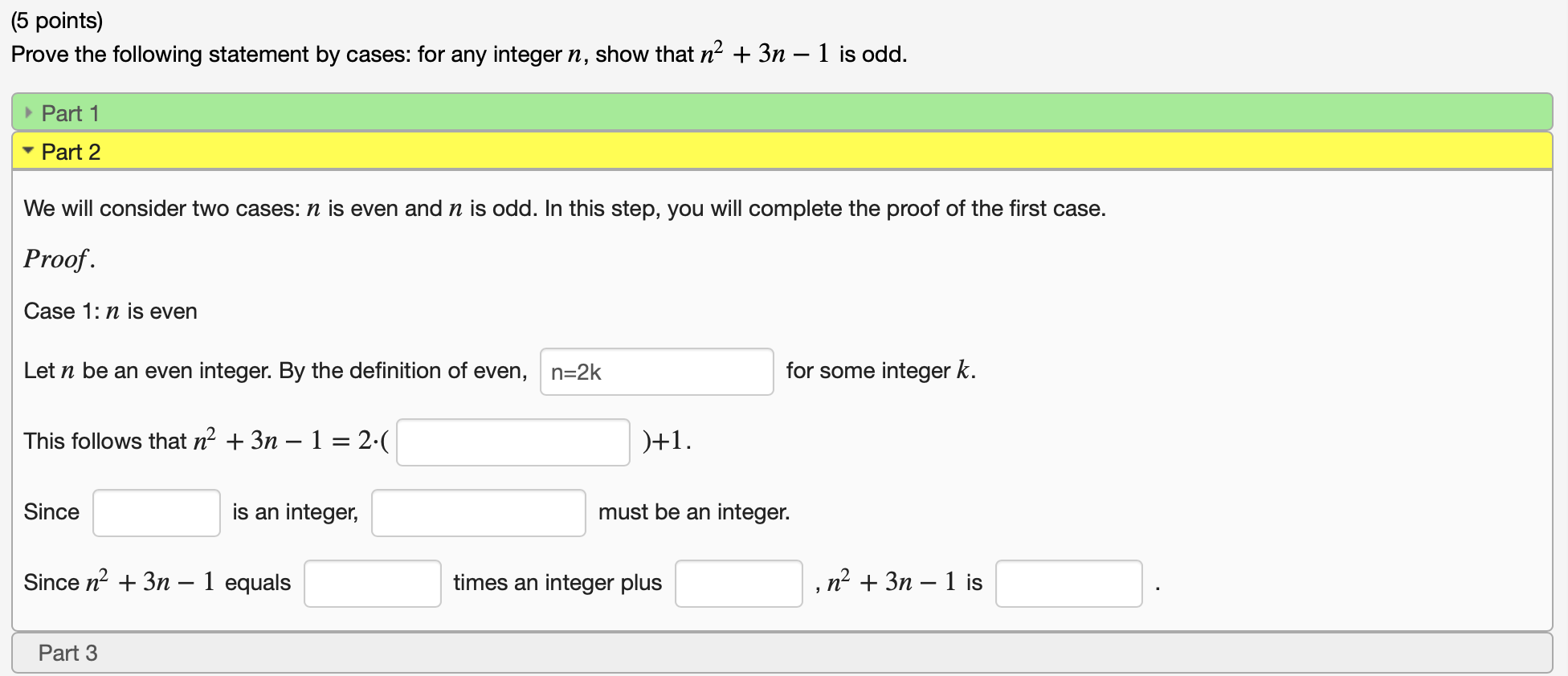Click the Part 2 label text
This screenshot has width=1568, height=676.
pos(71,152)
